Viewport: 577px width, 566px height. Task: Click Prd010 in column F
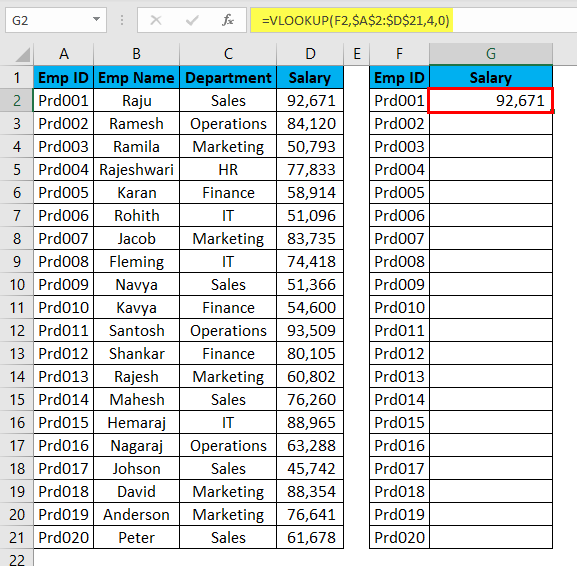399,308
